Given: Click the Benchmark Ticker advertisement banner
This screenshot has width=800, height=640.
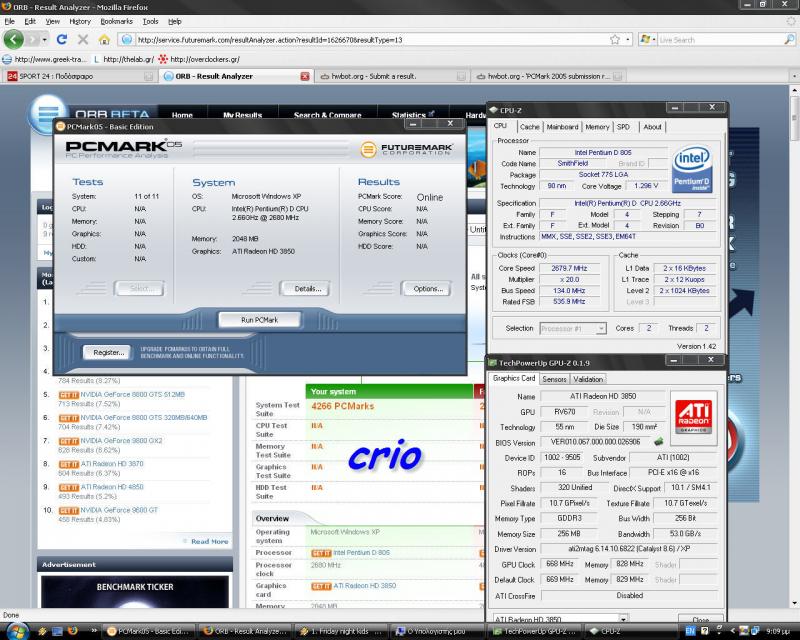Looking at the screenshot, I should [135, 592].
